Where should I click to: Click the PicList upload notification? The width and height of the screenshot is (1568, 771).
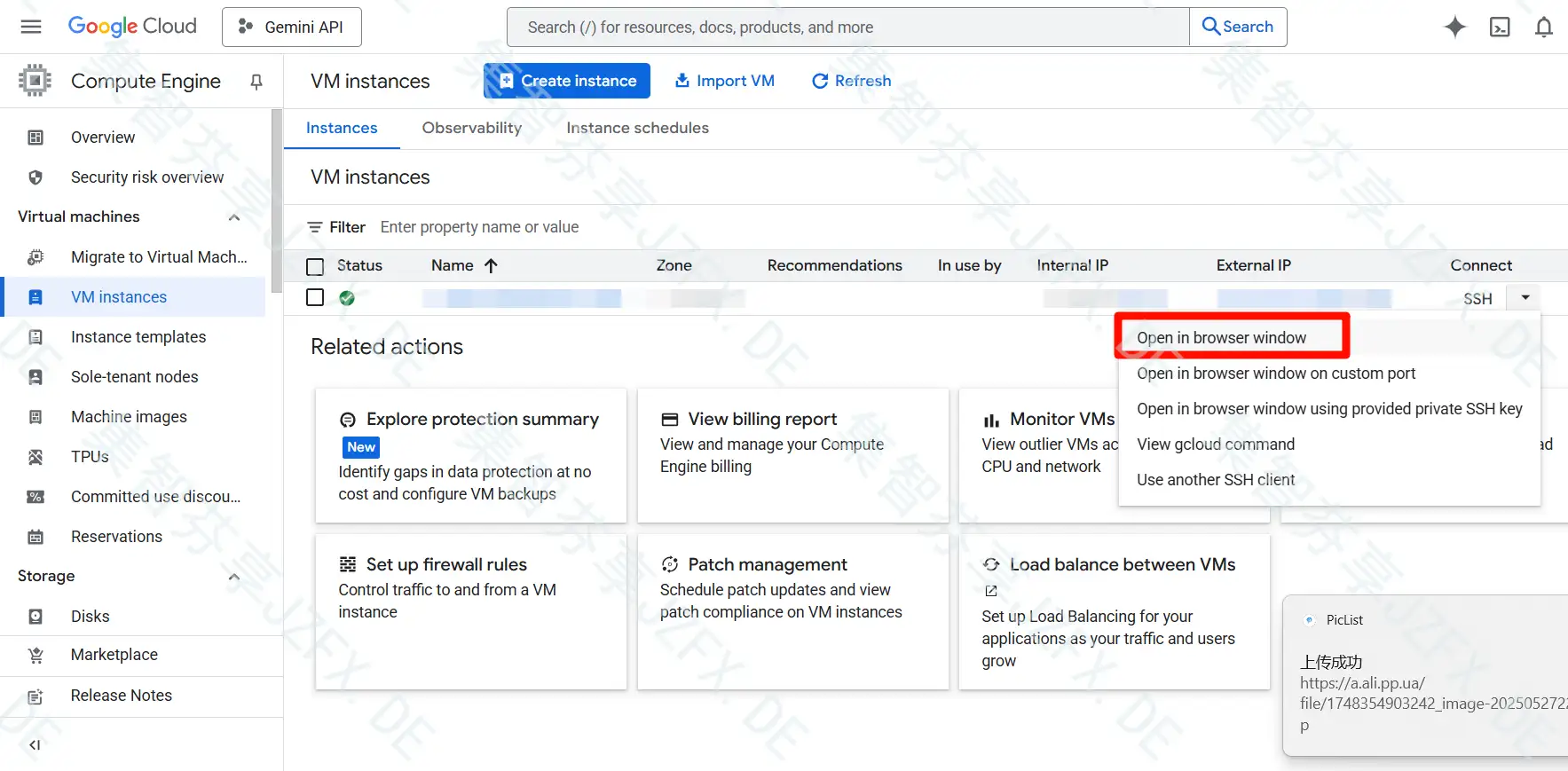click(x=1425, y=675)
